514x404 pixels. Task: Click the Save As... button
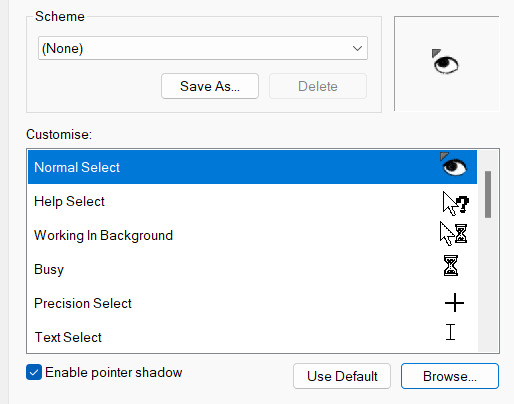click(x=210, y=86)
